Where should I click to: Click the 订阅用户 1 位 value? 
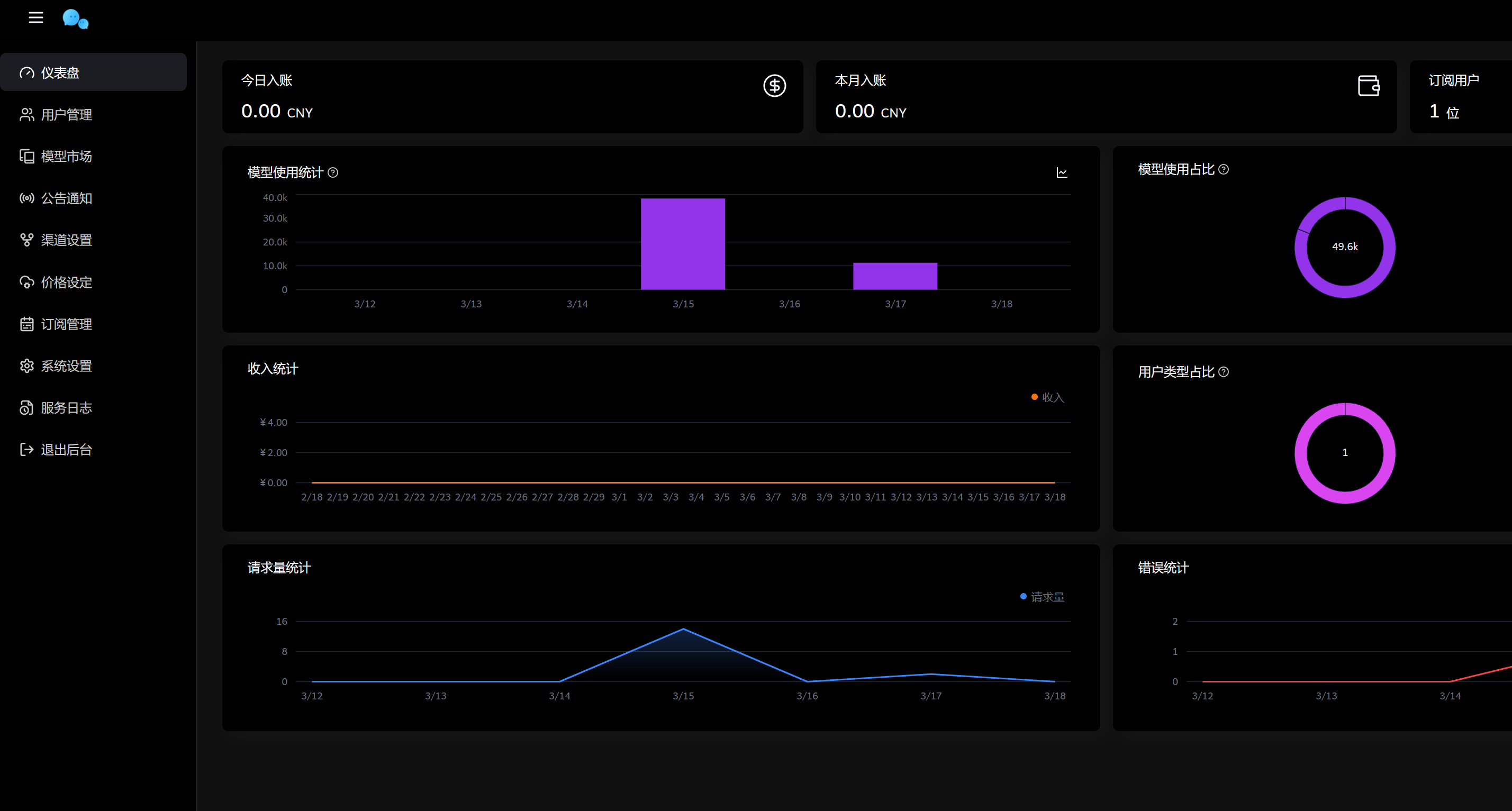tap(1444, 112)
